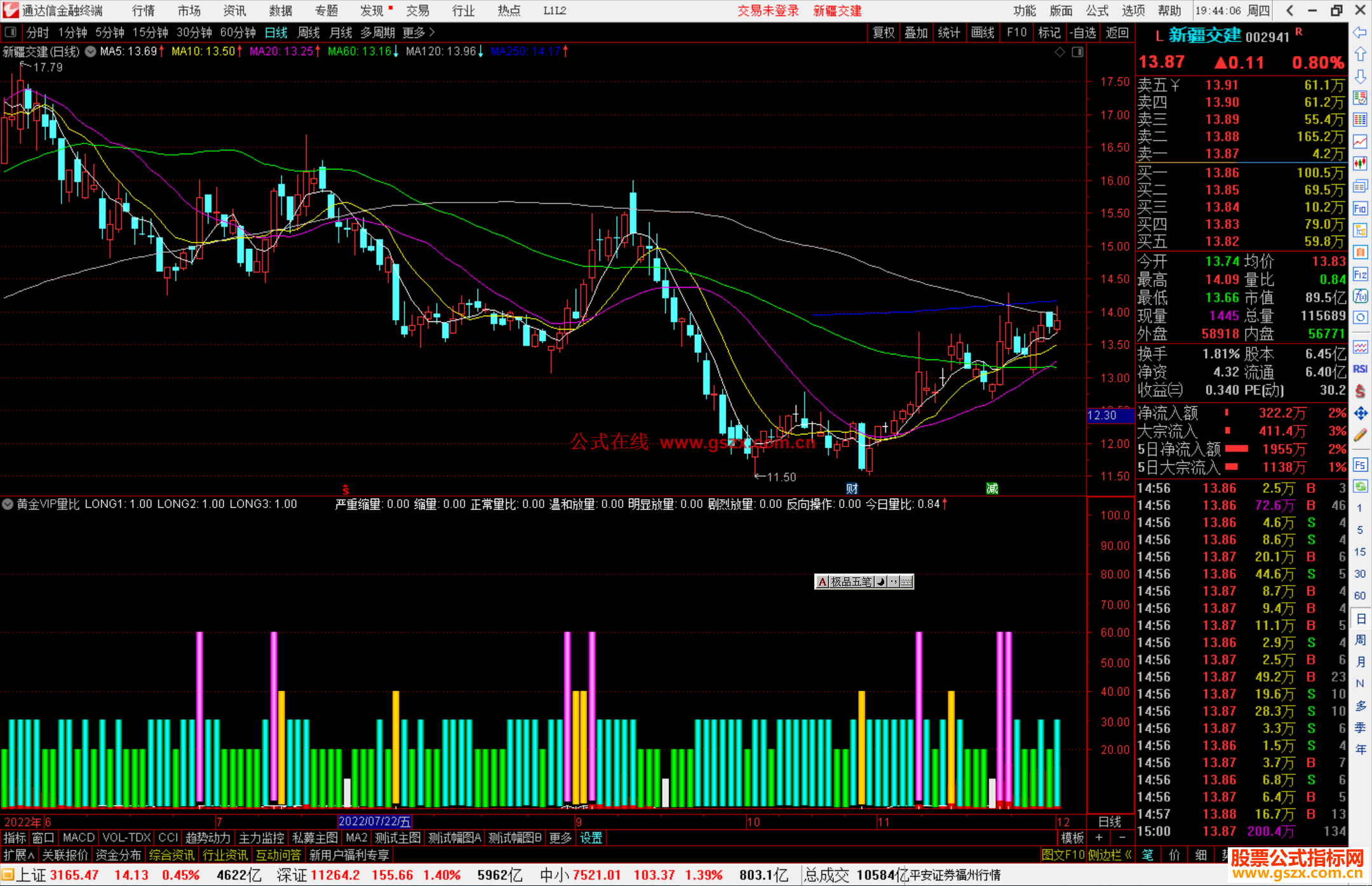Screen dimensions: 1372x886
Task: Open the 公式 menu
Action: [x=1096, y=10]
